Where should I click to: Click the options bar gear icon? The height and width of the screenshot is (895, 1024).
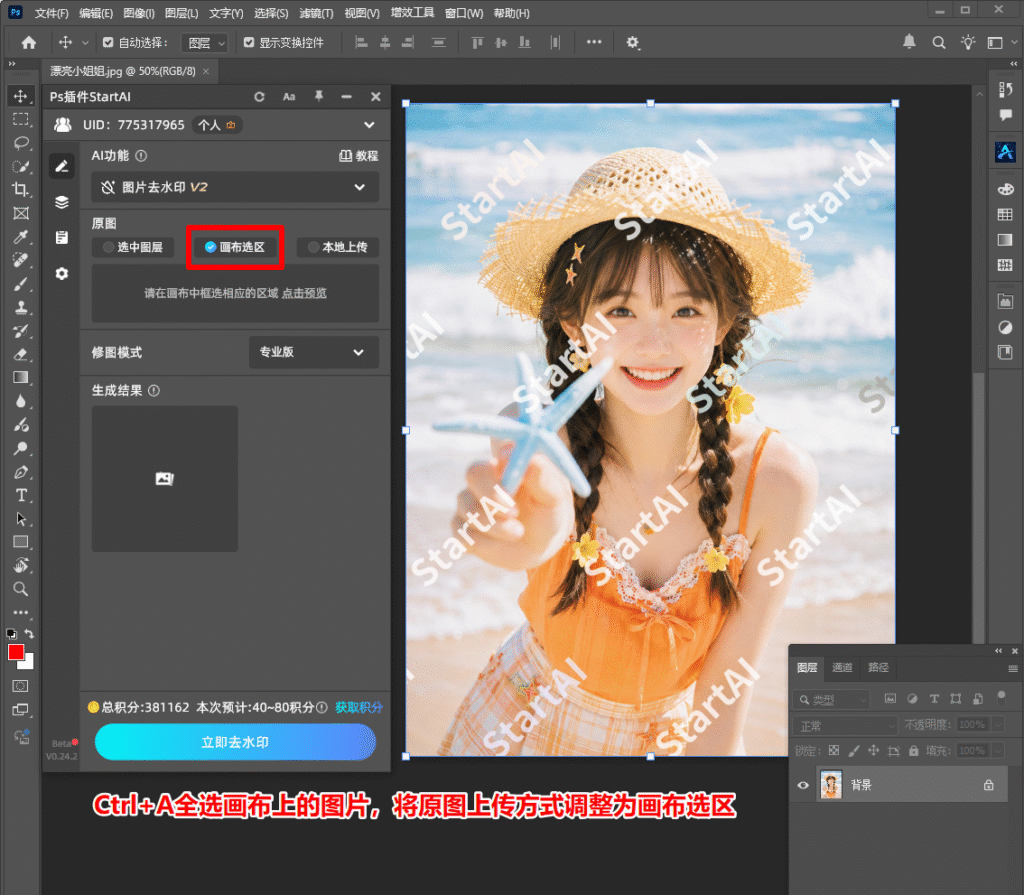point(632,42)
